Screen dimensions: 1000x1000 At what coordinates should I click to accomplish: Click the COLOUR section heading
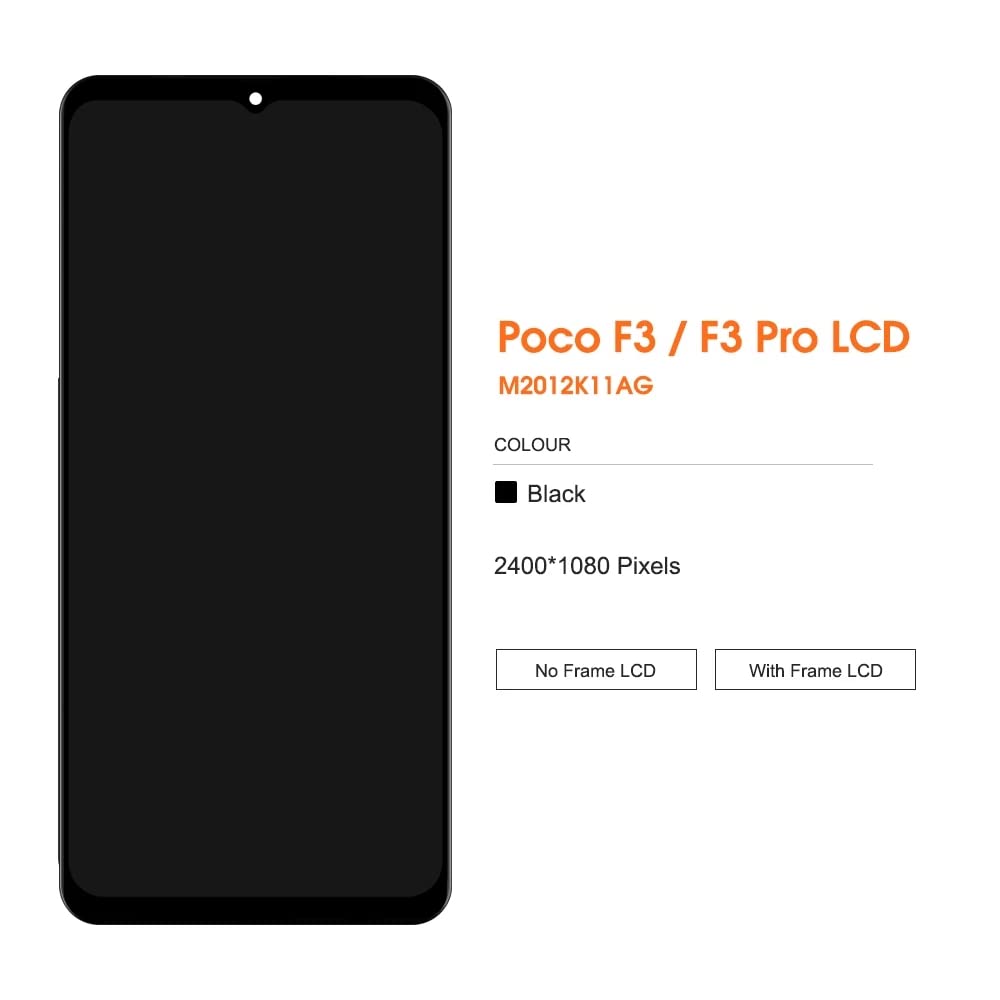[532, 445]
